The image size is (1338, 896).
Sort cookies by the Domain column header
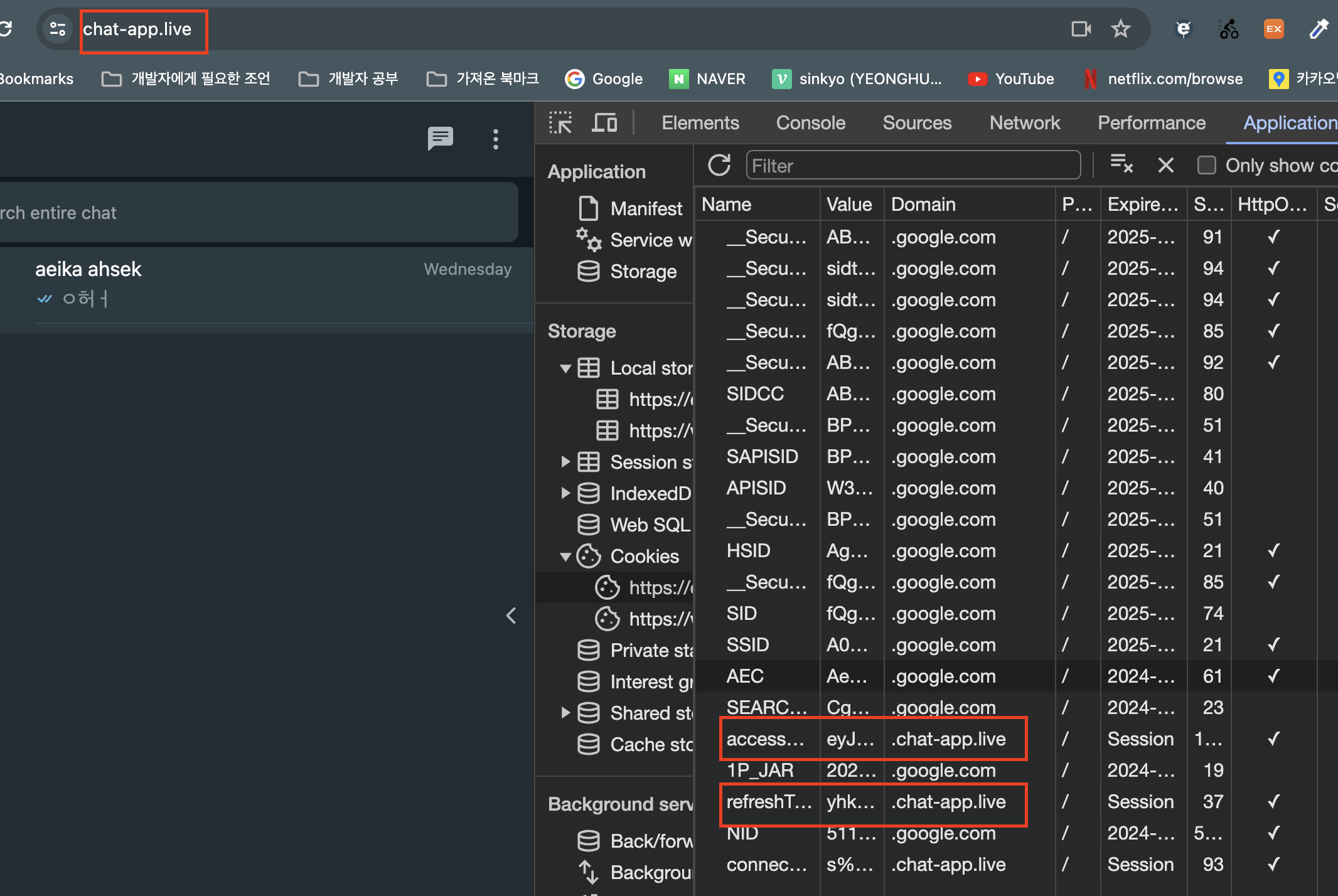click(970, 205)
